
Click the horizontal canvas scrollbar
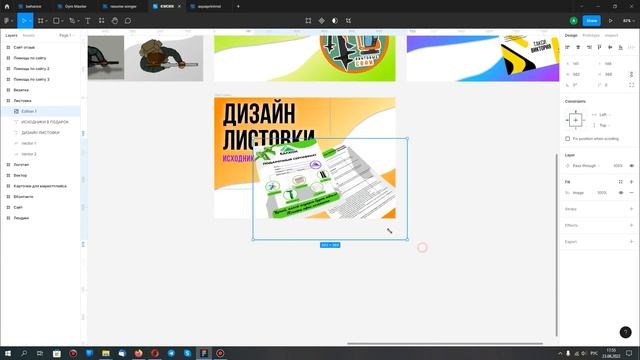pyautogui.click(x=445, y=343)
